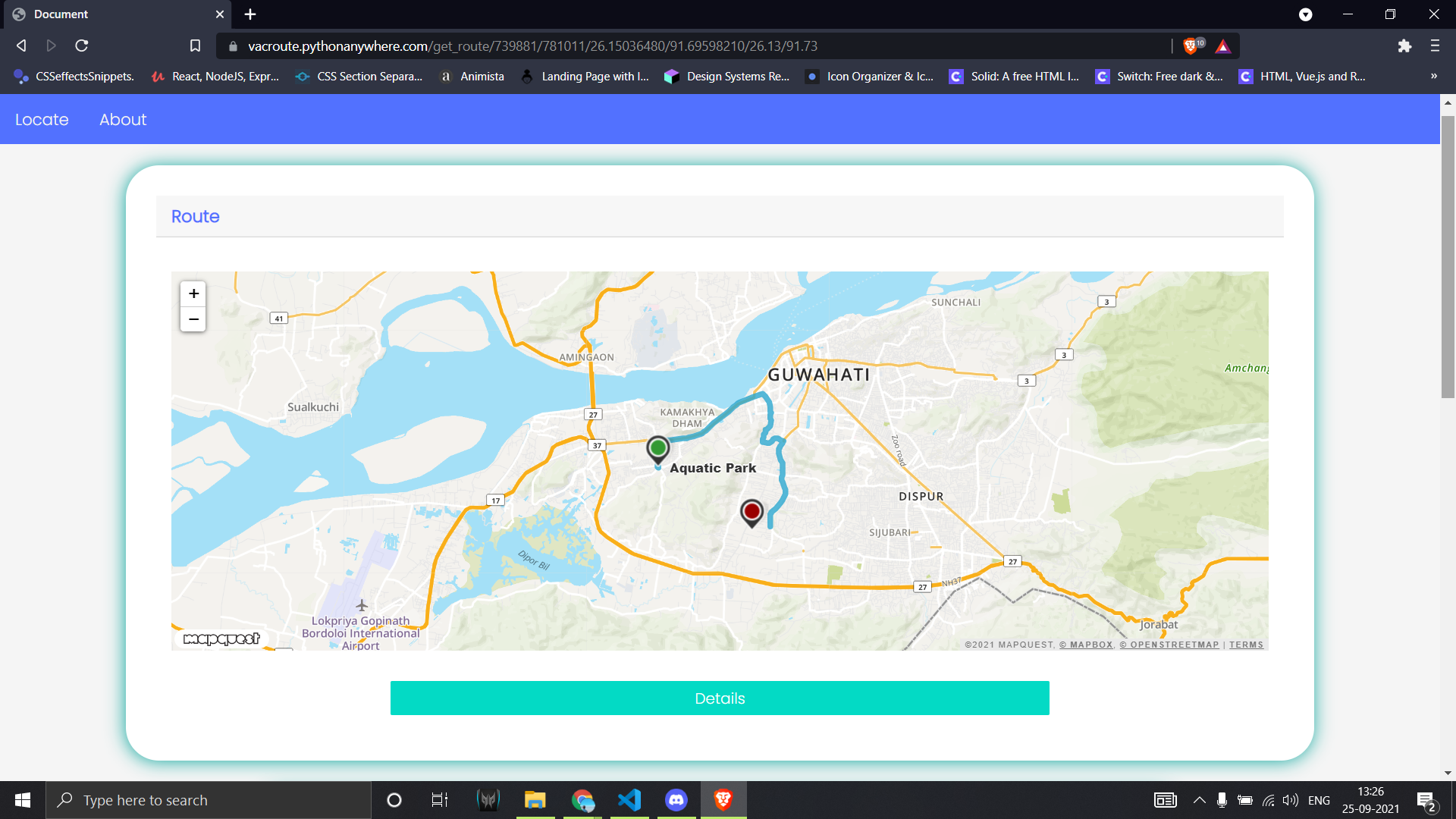Open browser extensions puzzle icon
Image resolution: width=1456 pixels, height=819 pixels.
click(1404, 46)
